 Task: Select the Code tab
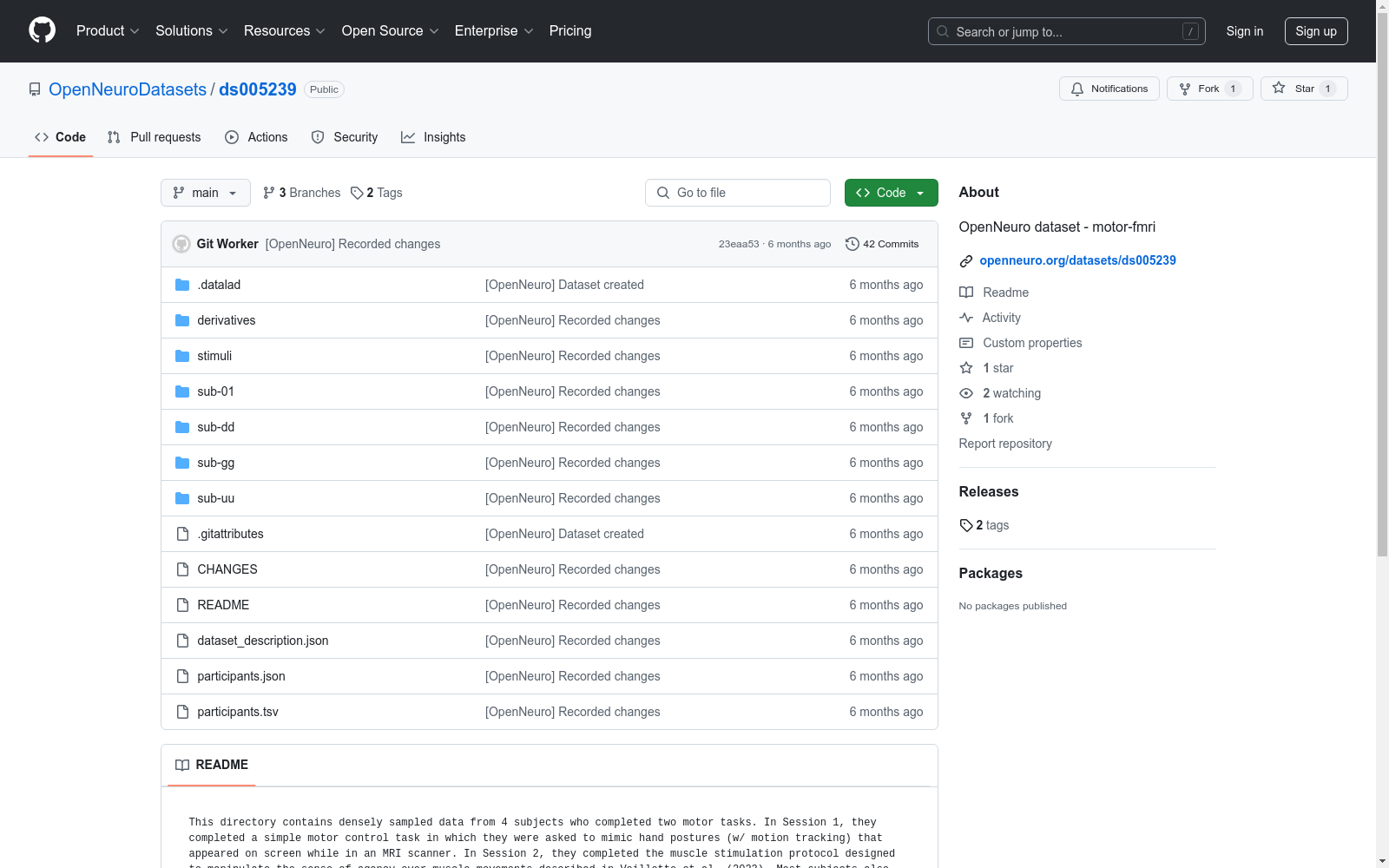(61, 137)
